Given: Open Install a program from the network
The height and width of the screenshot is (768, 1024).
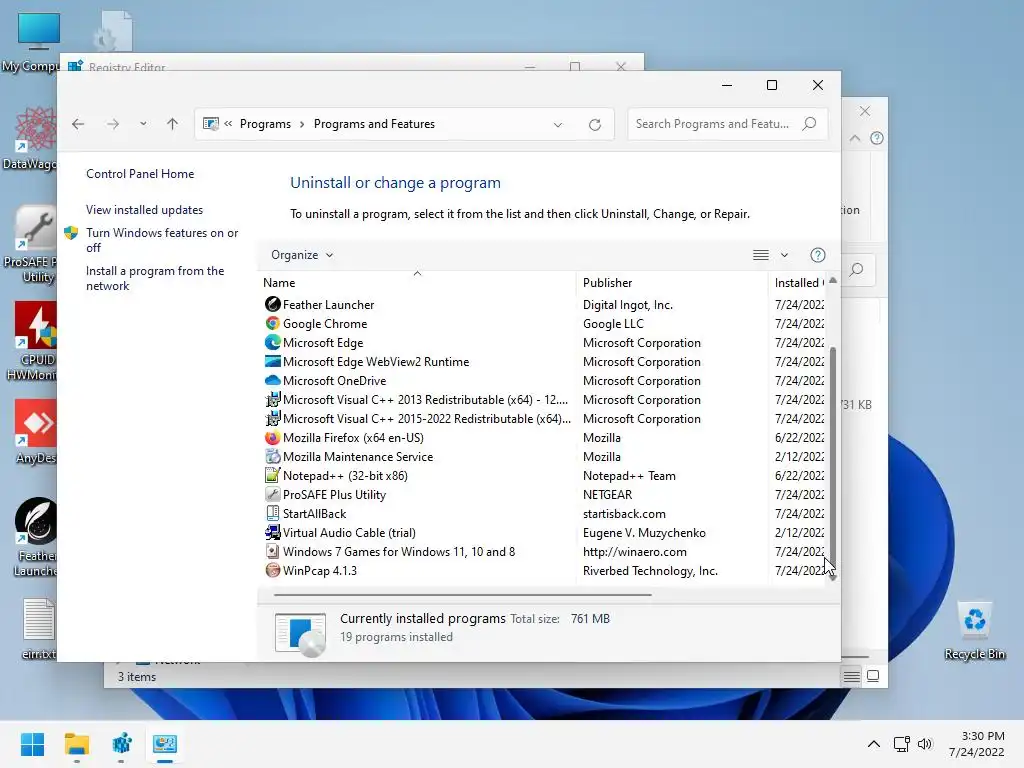Looking at the screenshot, I should click(155, 278).
